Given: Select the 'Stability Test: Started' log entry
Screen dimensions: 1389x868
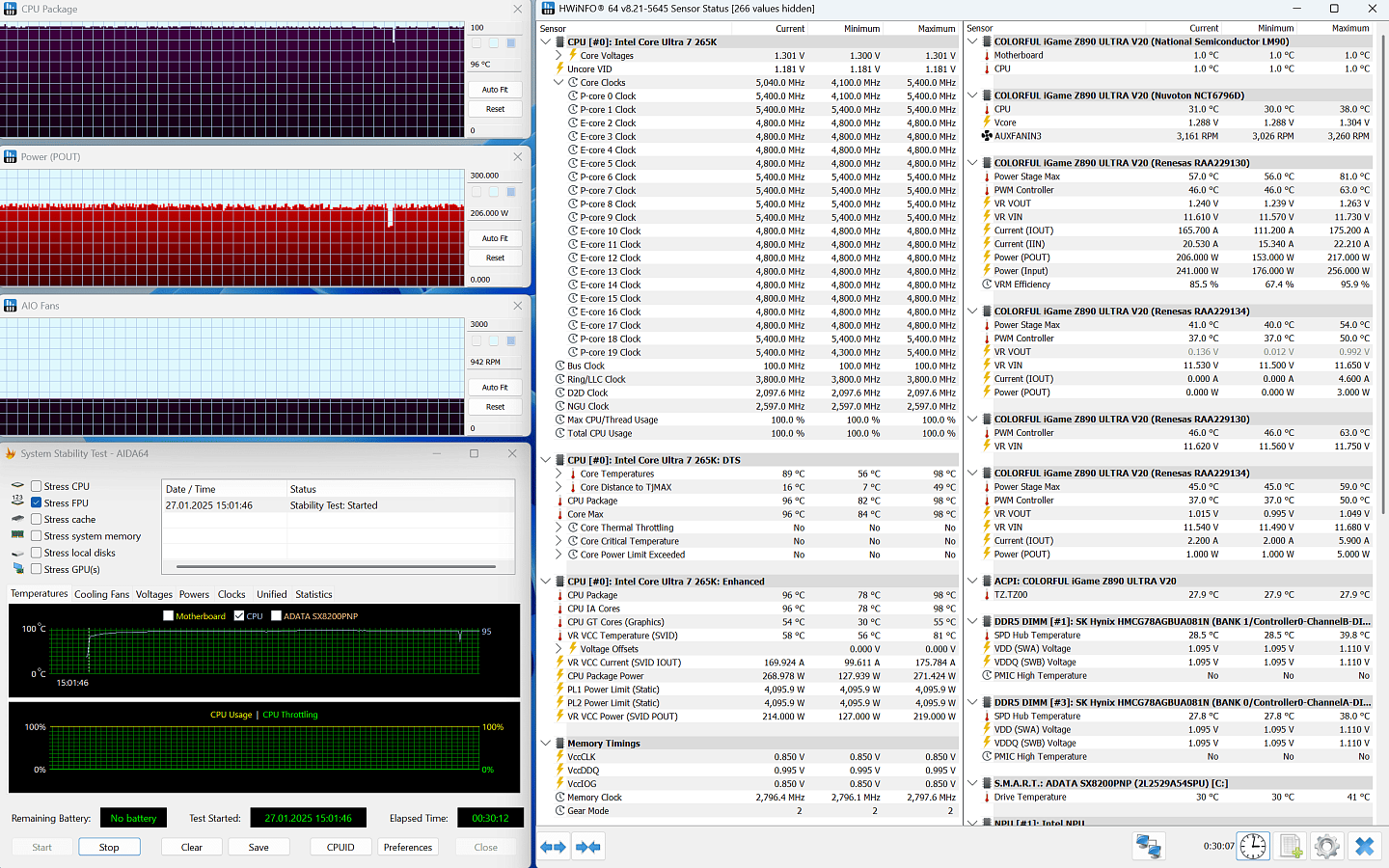Looking at the screenshot, I should (339, 505).
